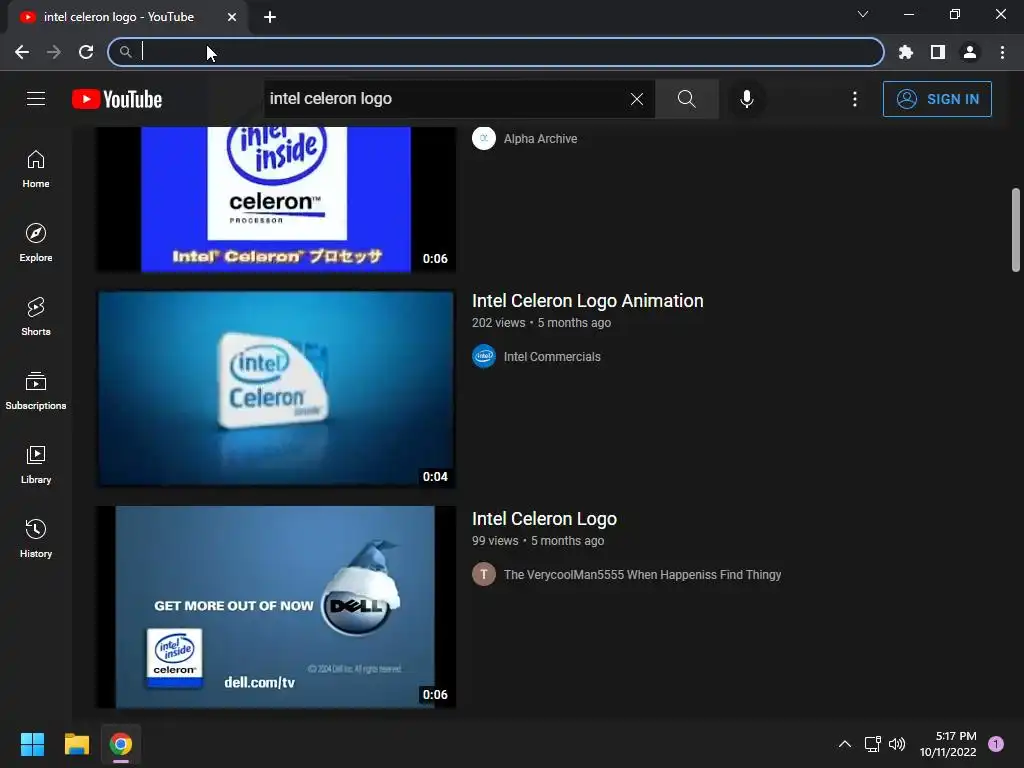The width and height of the screenshot is (1024, 768).
Task: Open File Explorer from the taskbar
Action: pos(76,744)
